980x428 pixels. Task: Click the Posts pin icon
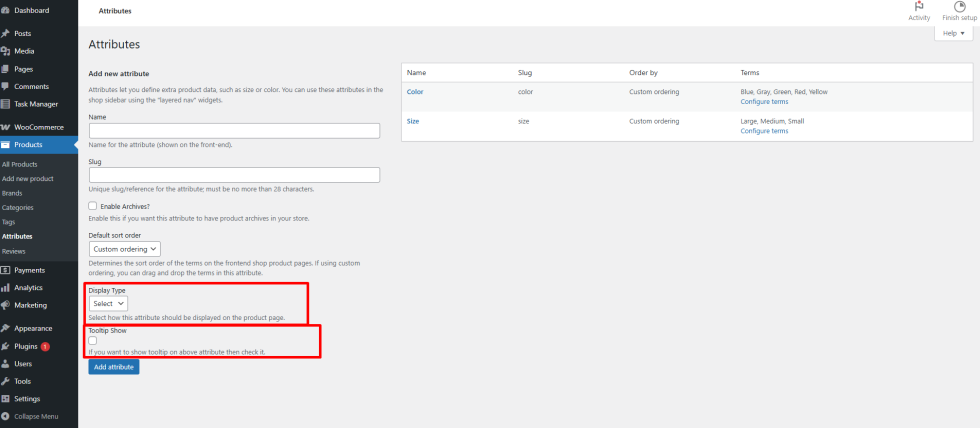coord(5,33)
